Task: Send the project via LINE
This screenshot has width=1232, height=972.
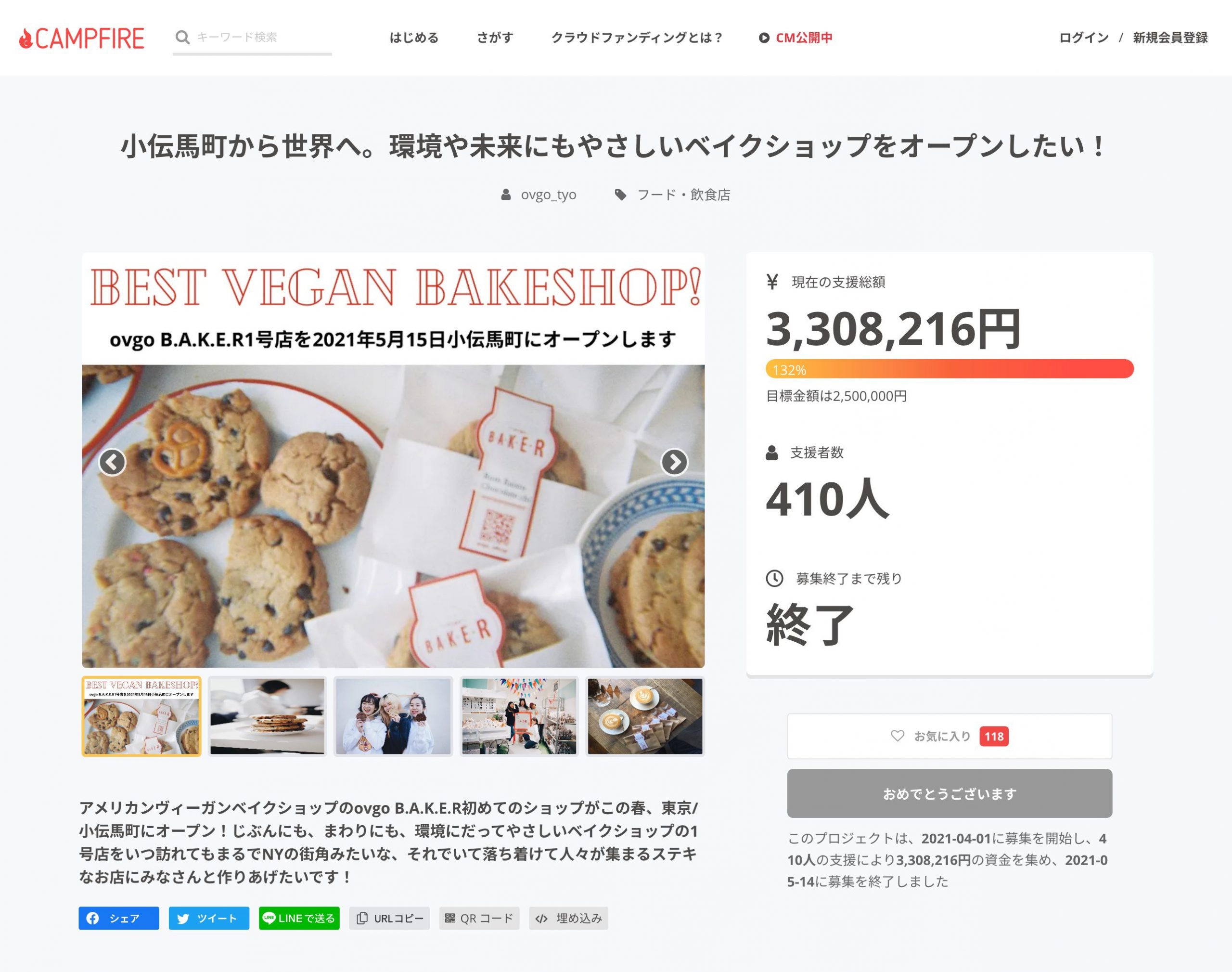Action: 299,918
